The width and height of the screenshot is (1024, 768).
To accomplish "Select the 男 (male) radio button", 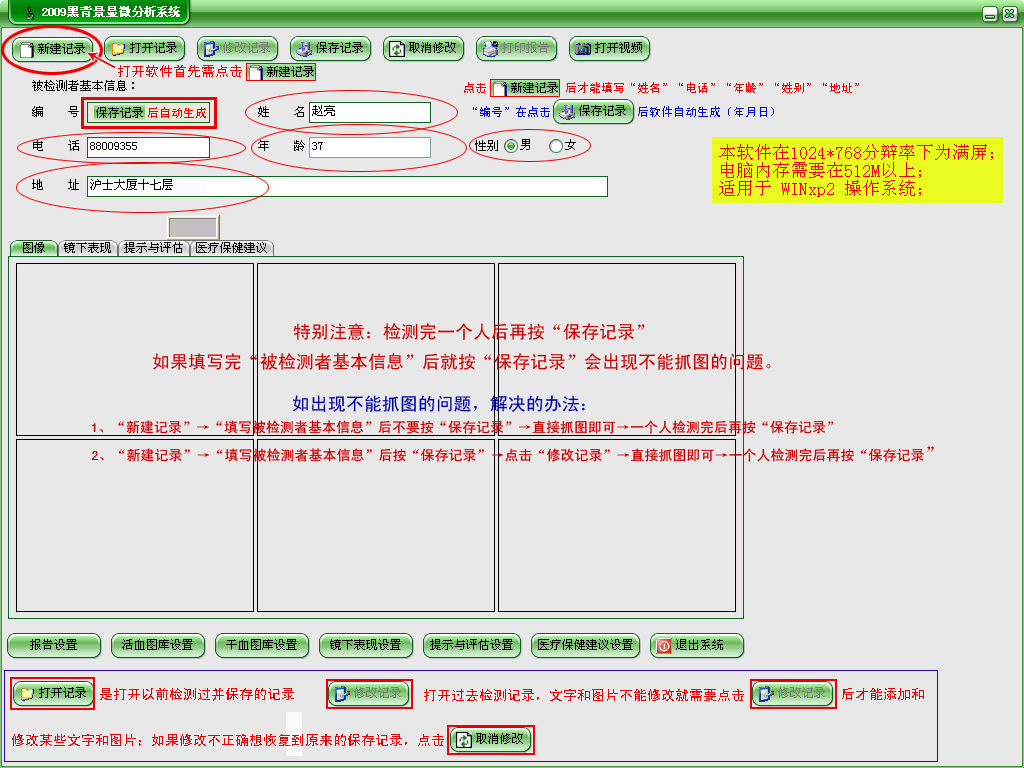I will pos(511,146).
